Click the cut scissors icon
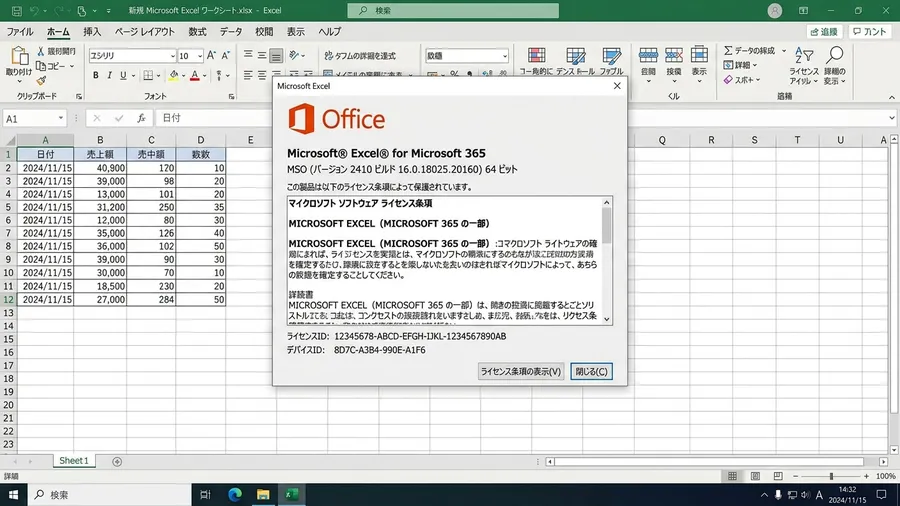This screenshot has width=900, height=506. point(41,51)
